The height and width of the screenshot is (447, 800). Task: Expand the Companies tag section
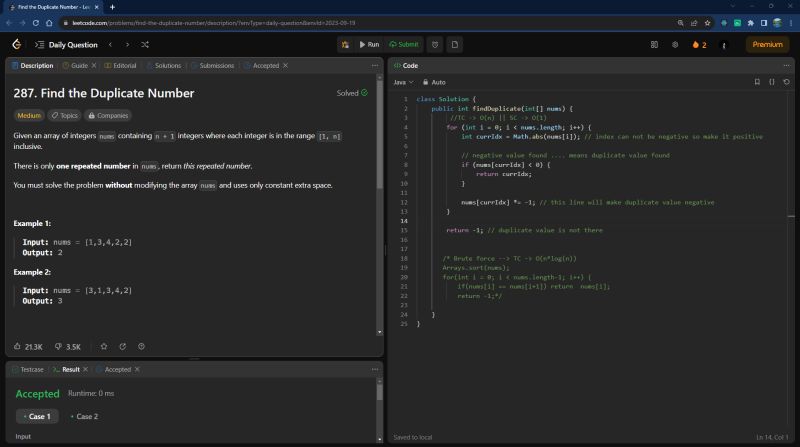click(107, 115)
